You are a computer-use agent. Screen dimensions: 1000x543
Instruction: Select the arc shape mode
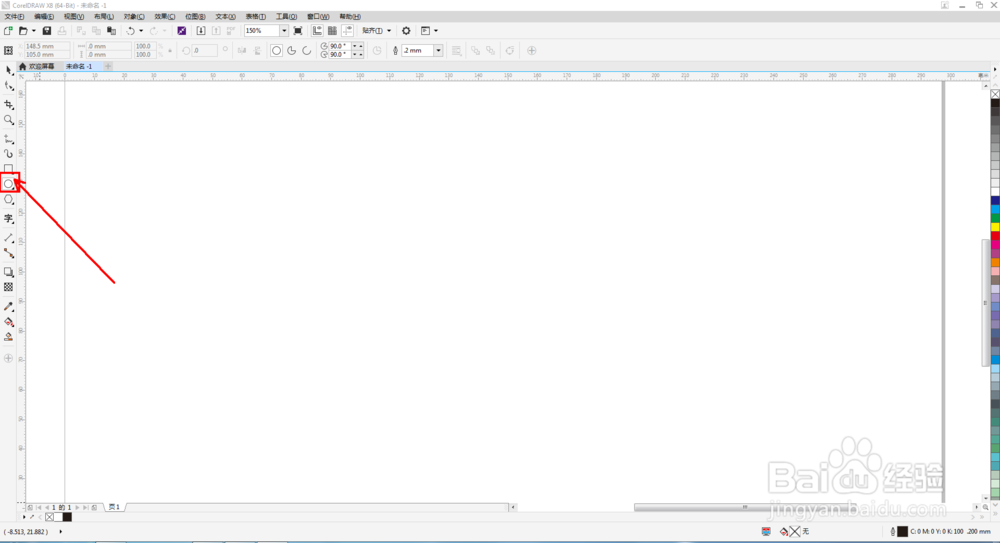307,50
